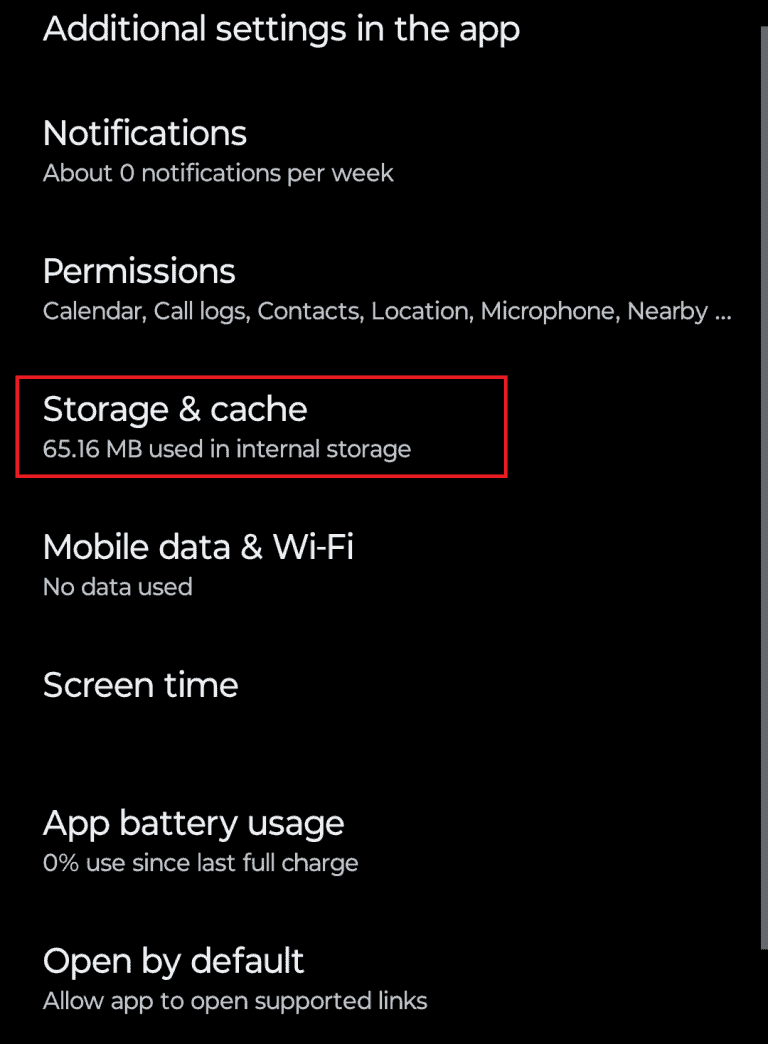Click 'Location' in the permissions summary
The width and height of the screenshot is (768, 1044).
tap(421, 311)
